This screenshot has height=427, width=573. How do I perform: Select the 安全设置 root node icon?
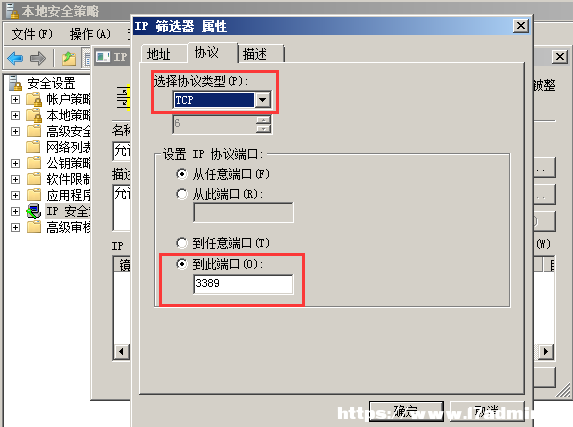tap(15, 83)
